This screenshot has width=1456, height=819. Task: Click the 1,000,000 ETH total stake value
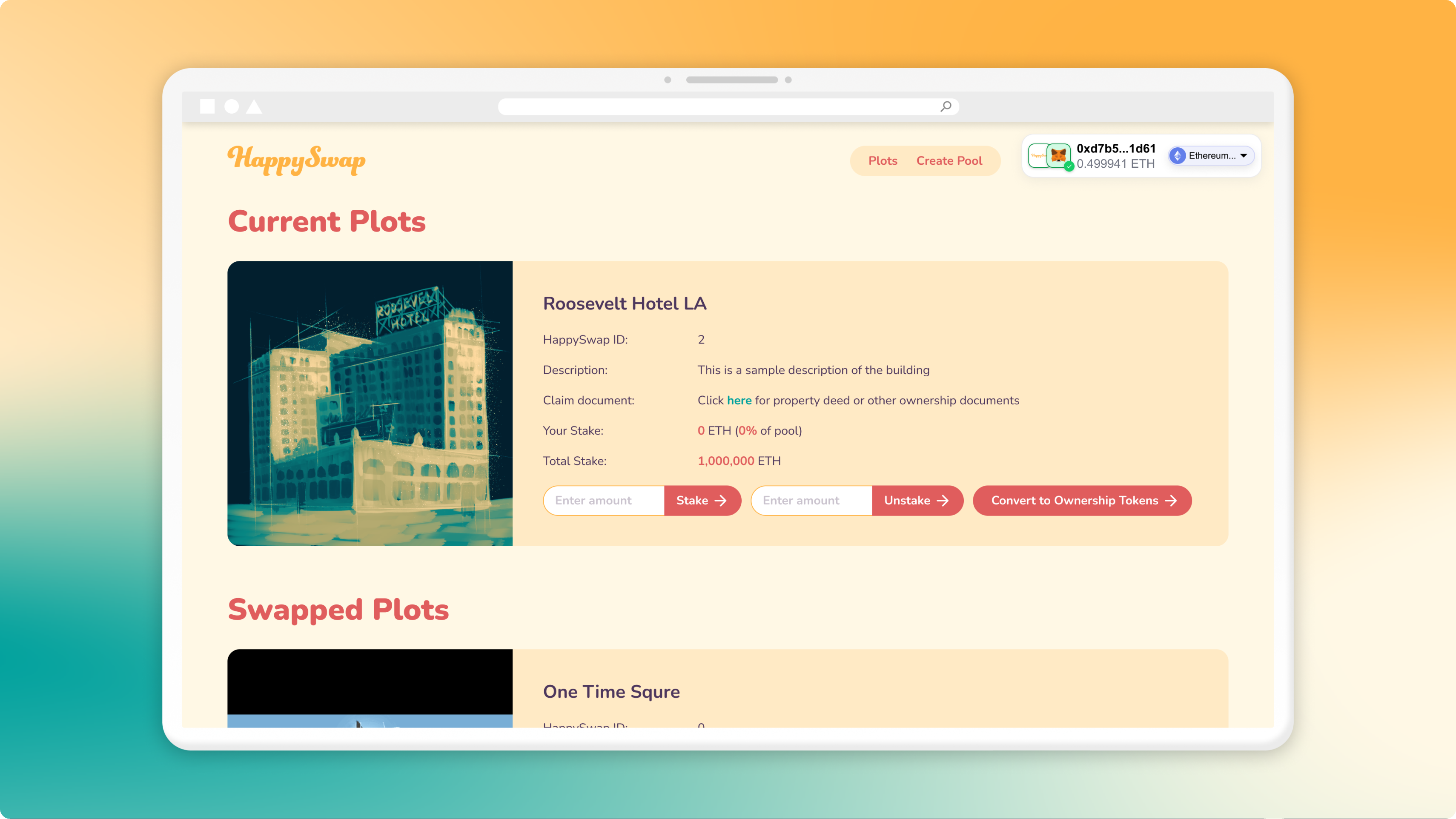[x=739, y=461]
